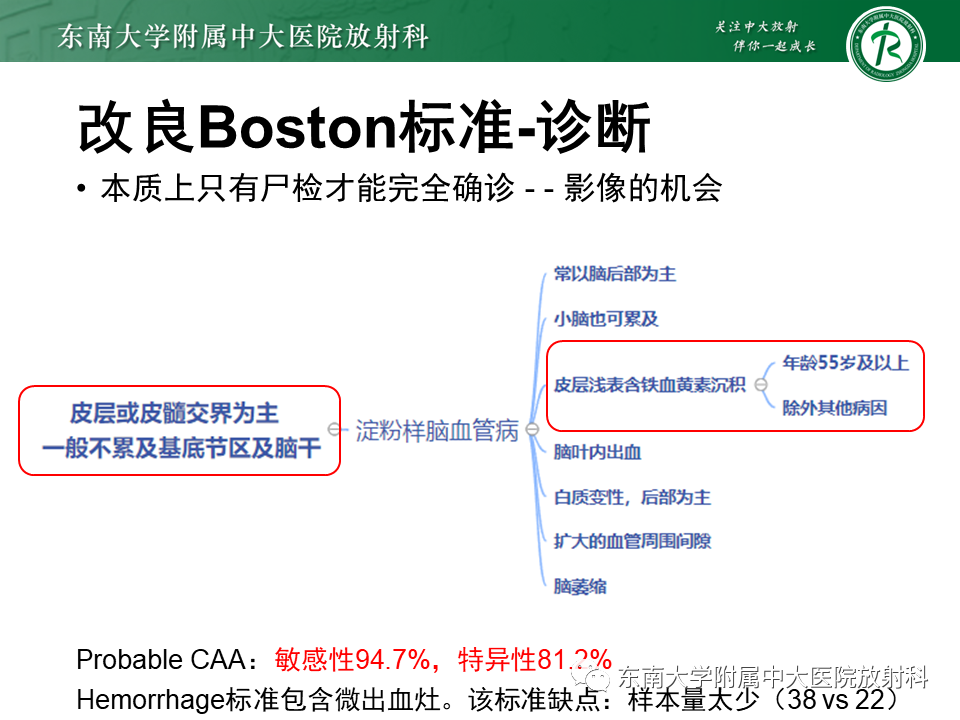Viewport: 960px width, 720px height.
Task: Click the red text 特异性81.2%
Action: 534,660
